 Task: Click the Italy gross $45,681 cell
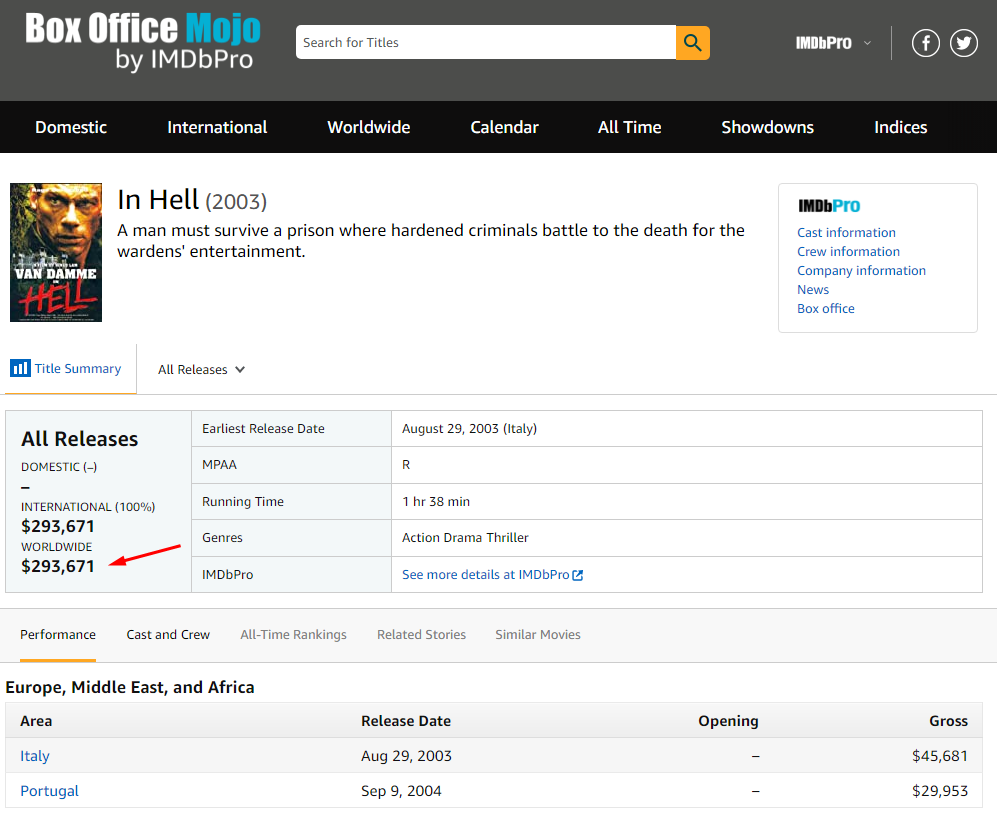(x=940, y=756)
